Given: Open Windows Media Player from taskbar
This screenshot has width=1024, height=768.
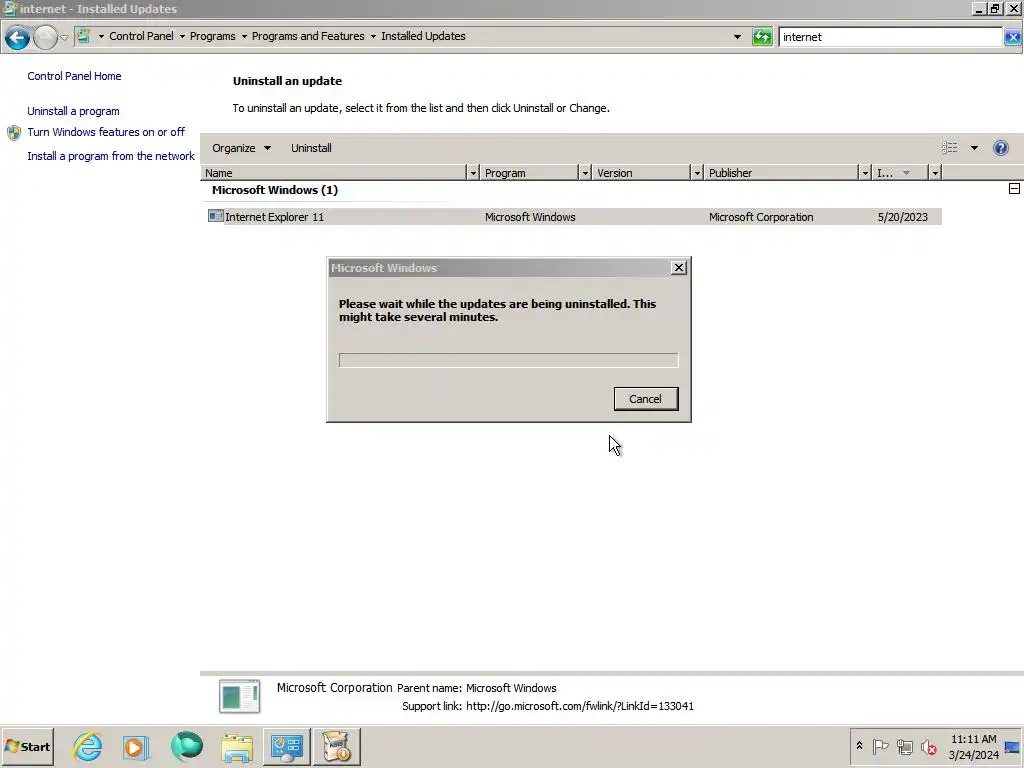Looking at the screenshot, I should click(136, 747).
